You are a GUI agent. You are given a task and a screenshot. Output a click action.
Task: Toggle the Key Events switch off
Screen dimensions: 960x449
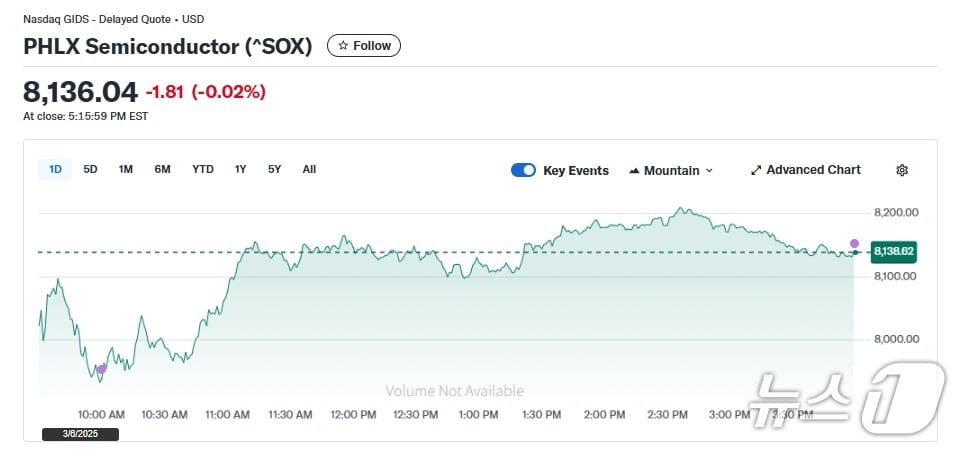(523, 170)
